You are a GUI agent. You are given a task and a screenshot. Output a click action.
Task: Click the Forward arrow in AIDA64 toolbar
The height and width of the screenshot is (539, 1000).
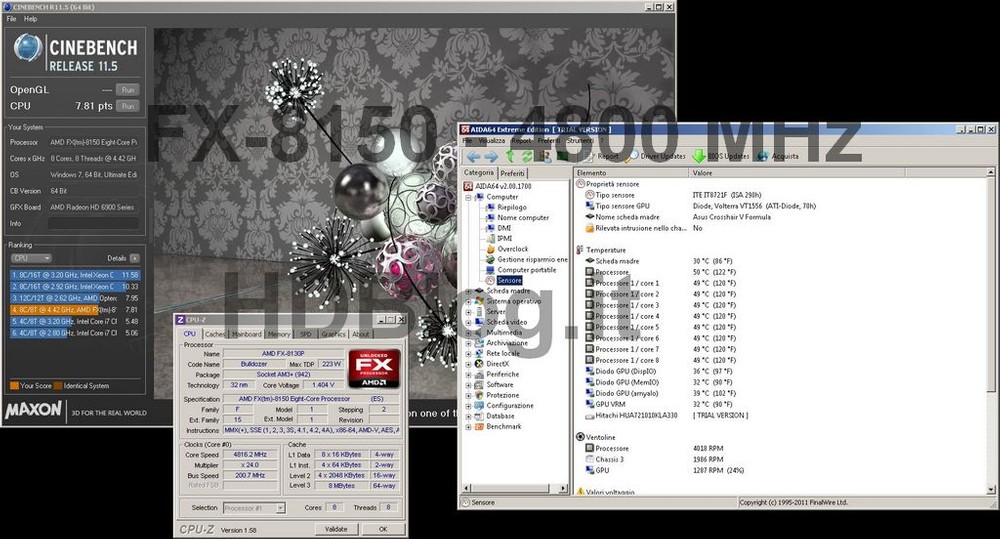coord(491,156)
